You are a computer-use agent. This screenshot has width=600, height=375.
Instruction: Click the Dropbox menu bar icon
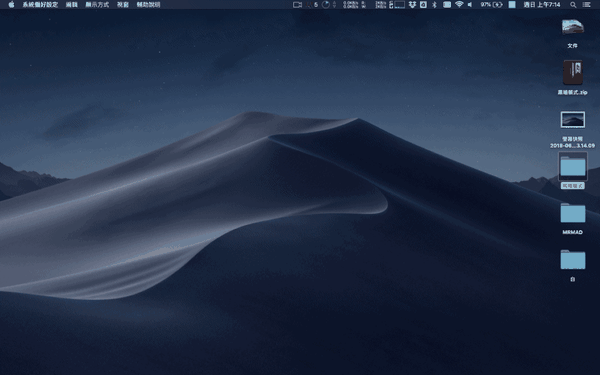[412, 5]
